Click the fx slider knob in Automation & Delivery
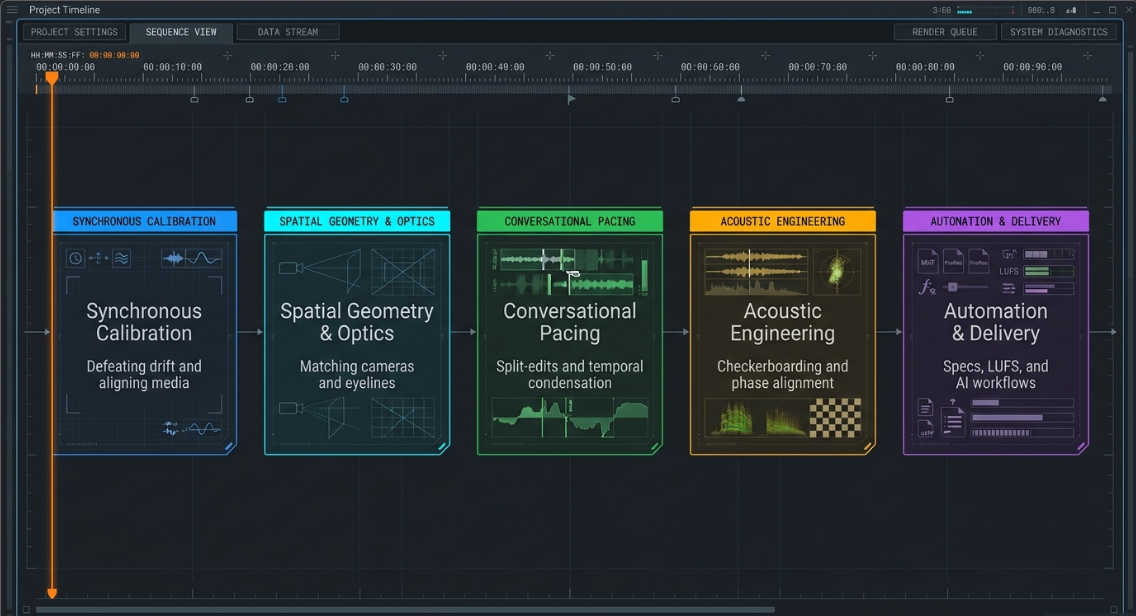The height and width of the screenshot is (616, 1136). [953, 287]
